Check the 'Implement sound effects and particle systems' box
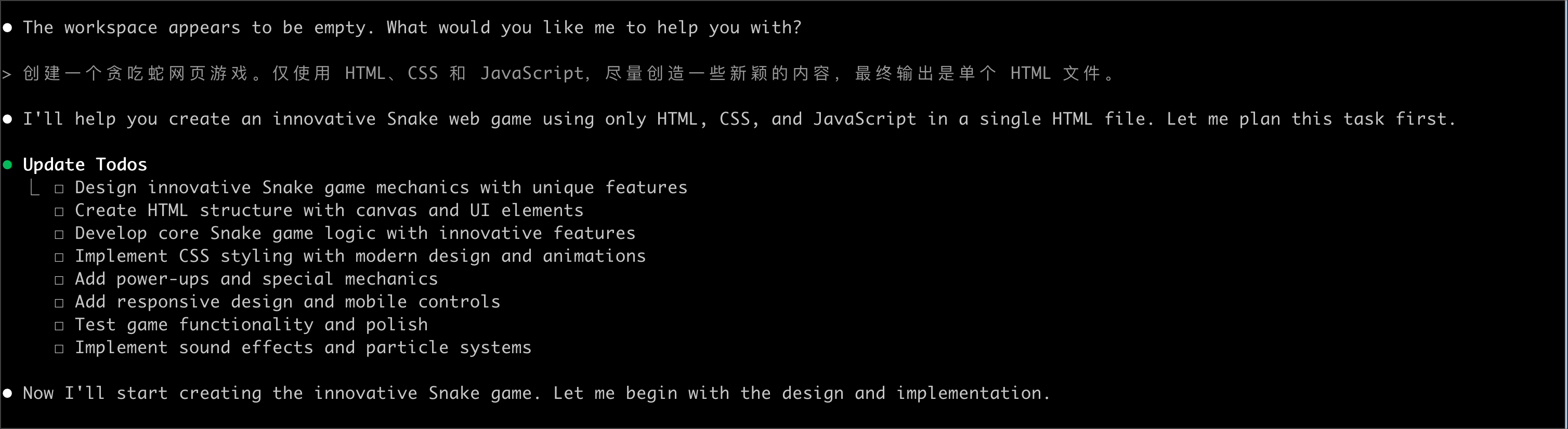The height and width of the screenshot is (429, 1568). 59,348
